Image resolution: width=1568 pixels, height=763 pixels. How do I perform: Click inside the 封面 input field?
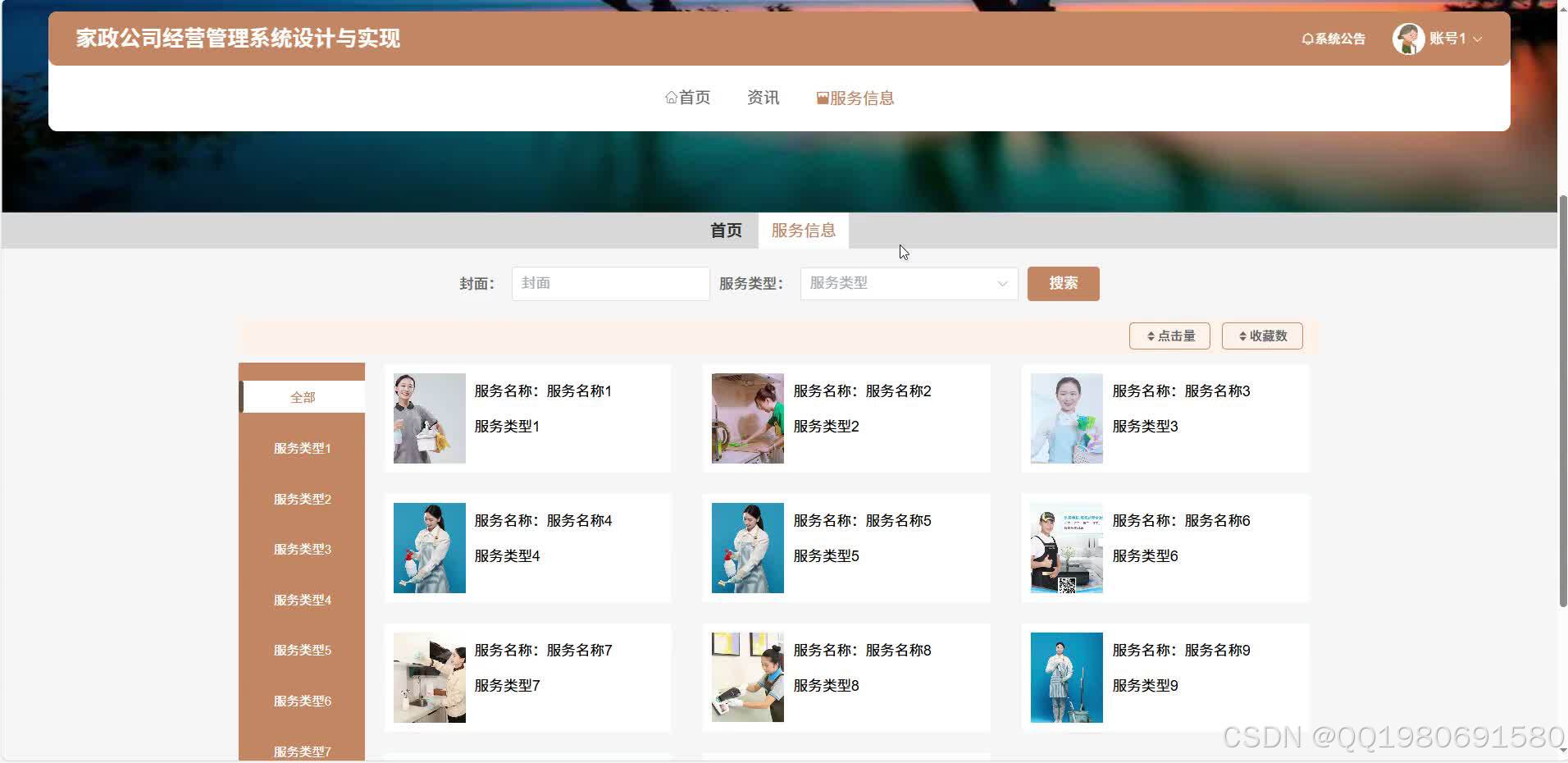click(610, 283)
